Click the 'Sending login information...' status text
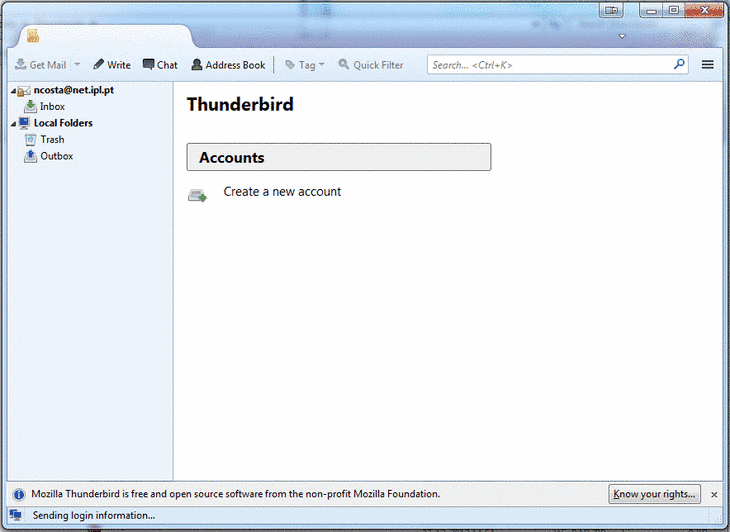Screen dimensions: 730x532 tap(94, 516)
